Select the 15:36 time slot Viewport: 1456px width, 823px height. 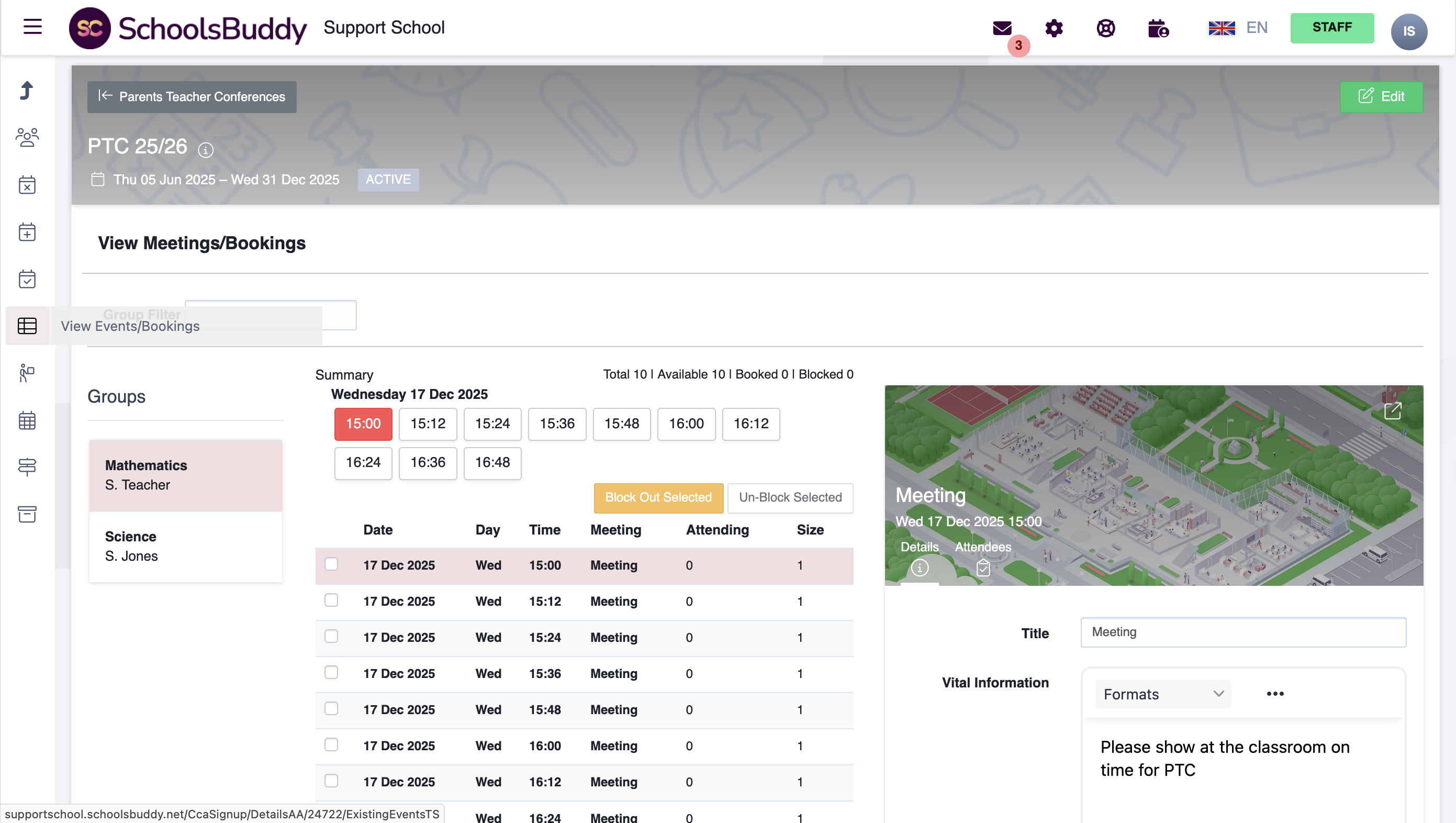pos(557,424)
